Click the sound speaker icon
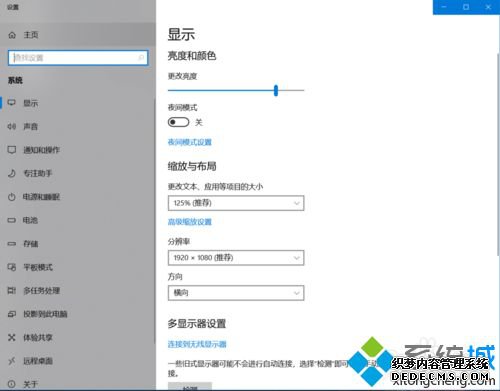 pyautogui.click(x=12, y=126)
